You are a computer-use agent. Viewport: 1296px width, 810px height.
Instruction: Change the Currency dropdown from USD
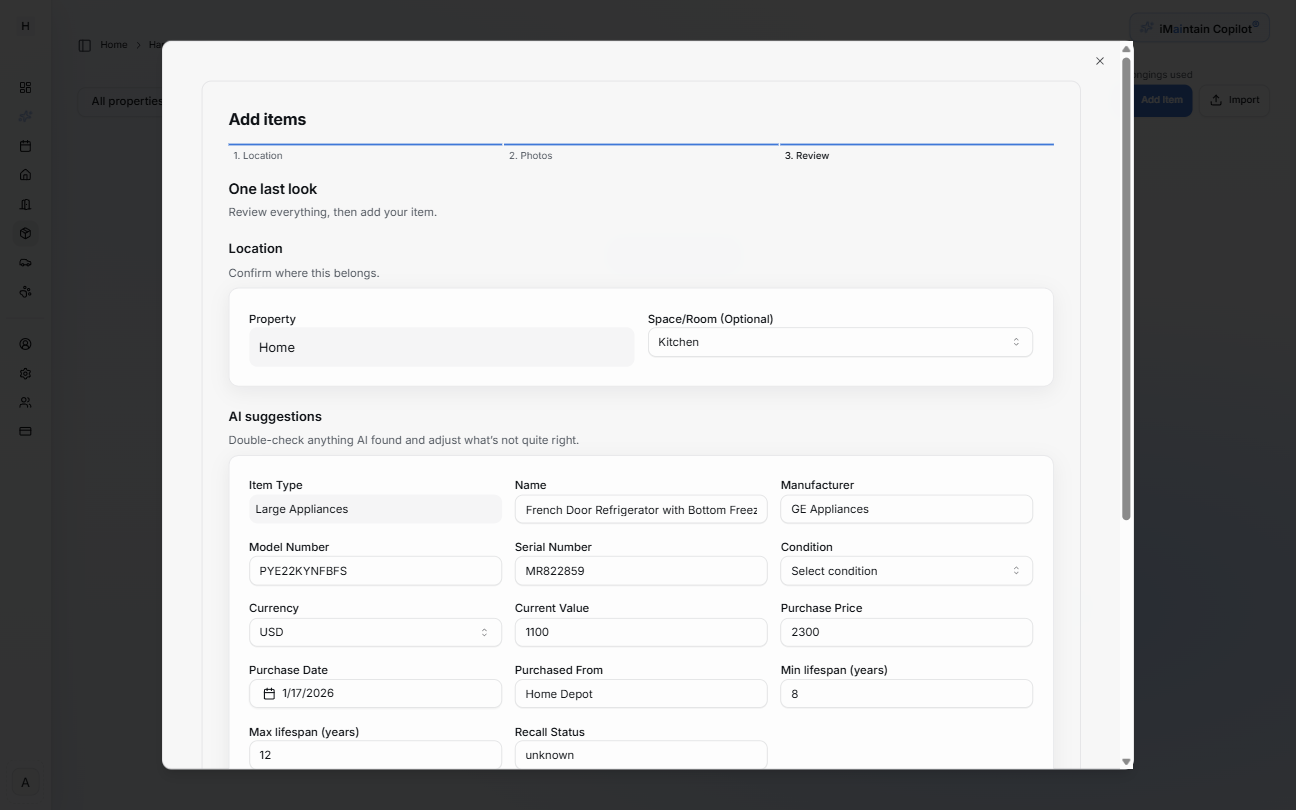tap(374, 632)
